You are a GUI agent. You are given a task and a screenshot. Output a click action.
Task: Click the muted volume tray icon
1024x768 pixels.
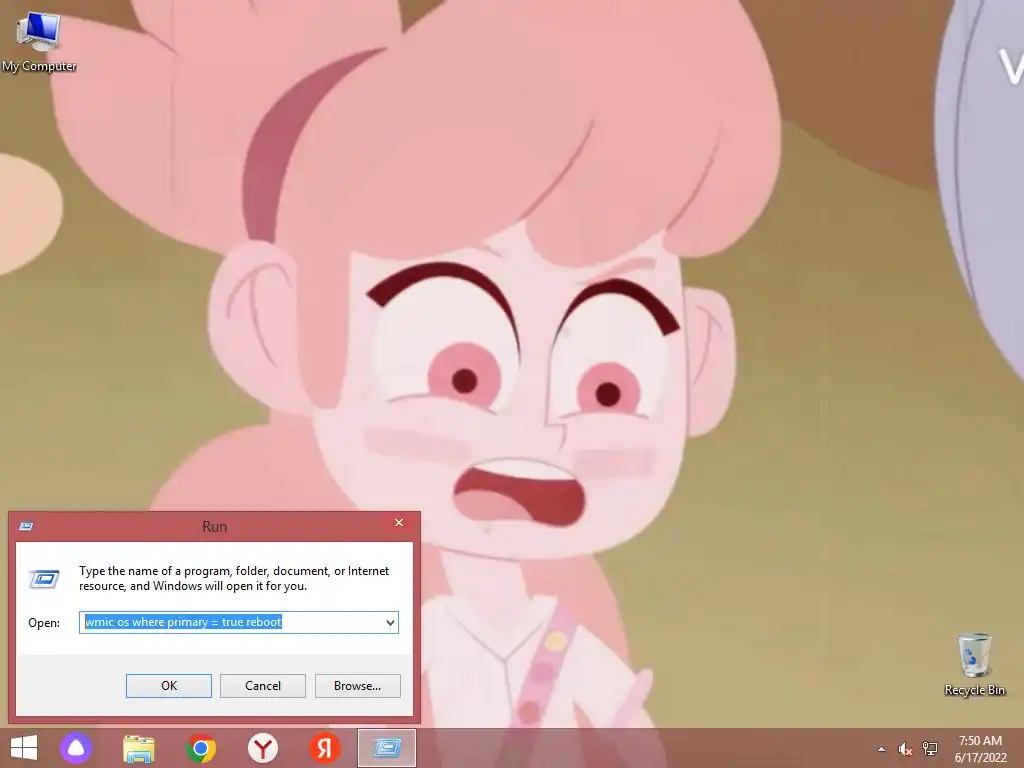904,749
